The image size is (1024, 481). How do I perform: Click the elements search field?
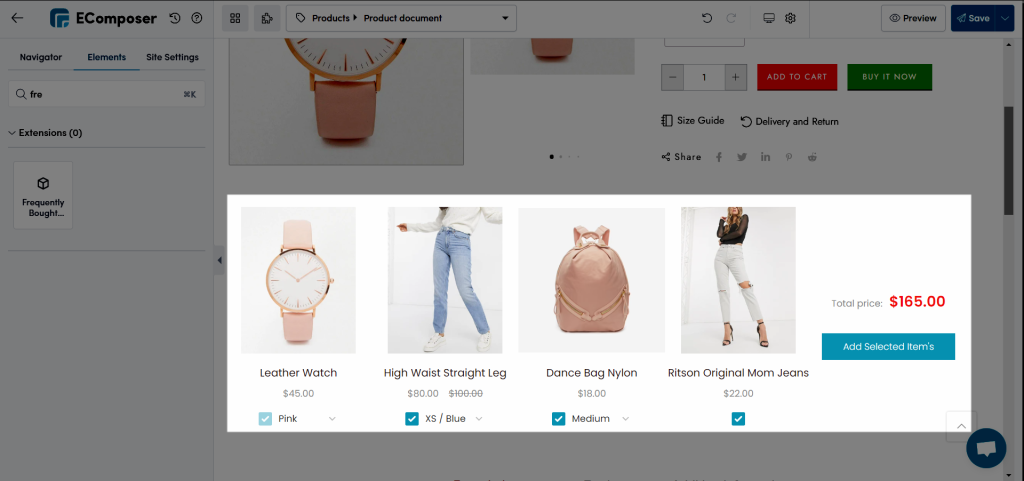(x=106, y=94)
